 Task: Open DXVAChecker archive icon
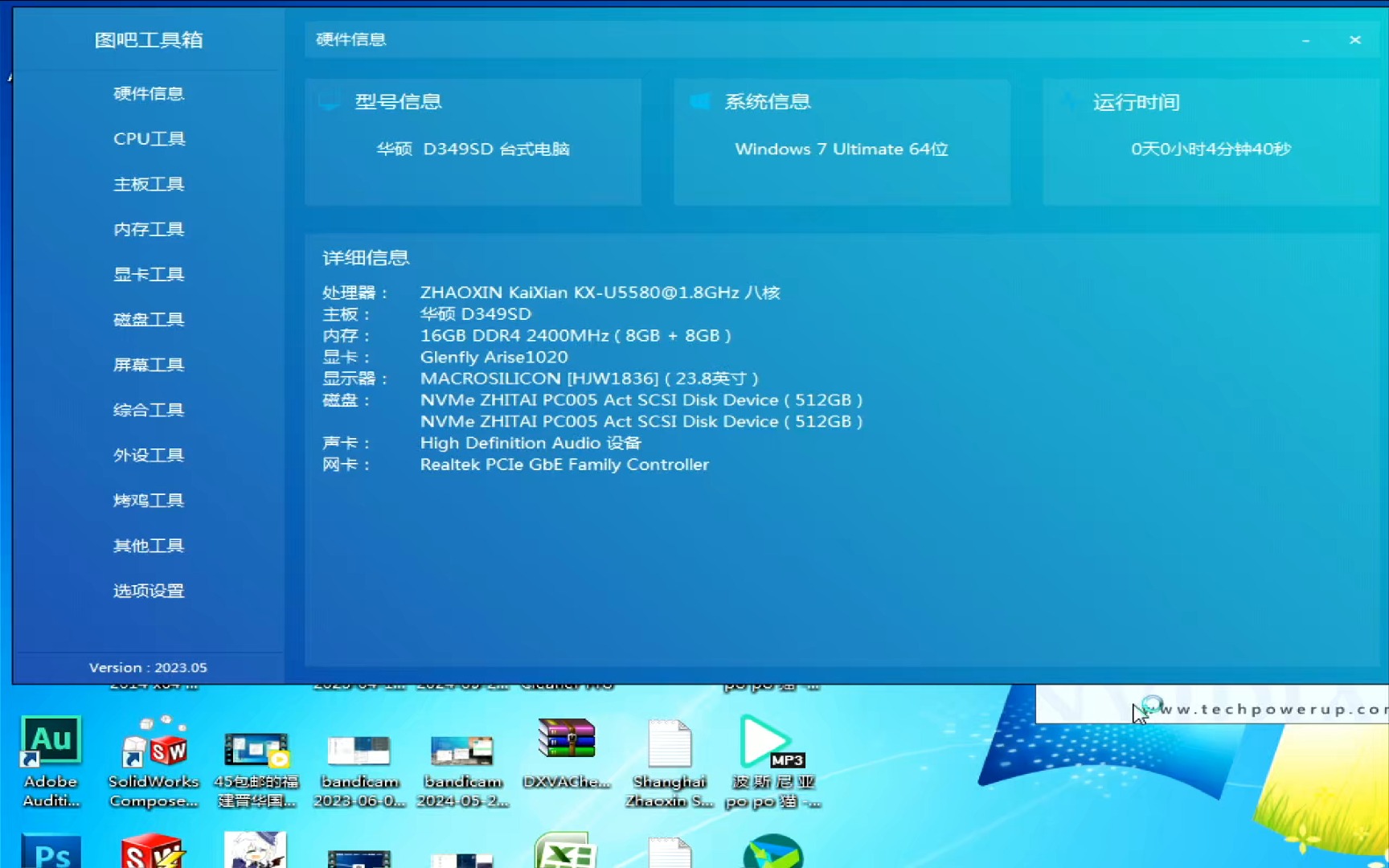pyautogui.click(x=567, y=753)
